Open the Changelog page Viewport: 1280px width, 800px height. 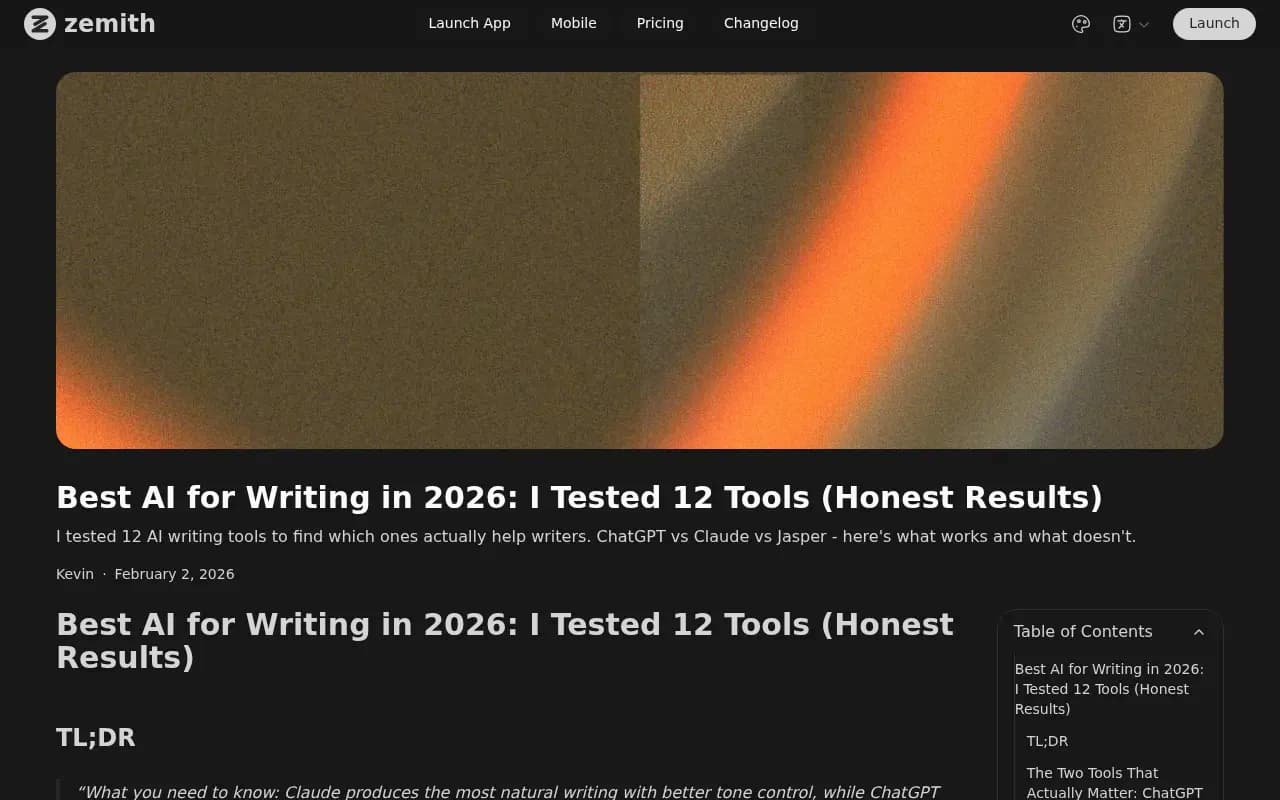pyautogui.click(x=761, y=23)
